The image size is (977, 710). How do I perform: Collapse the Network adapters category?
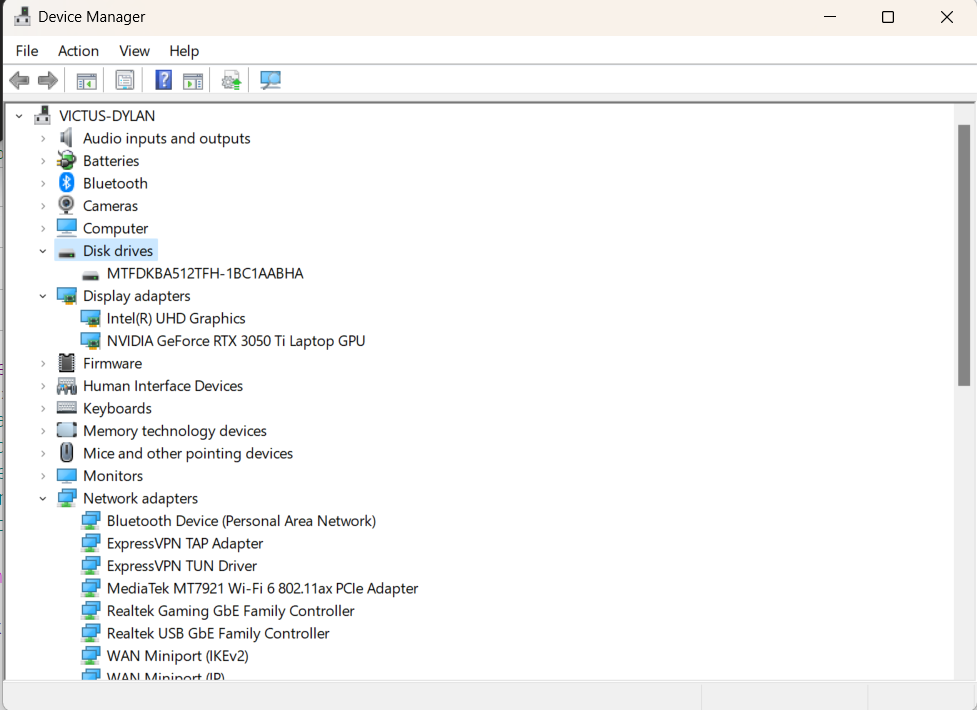42,498
